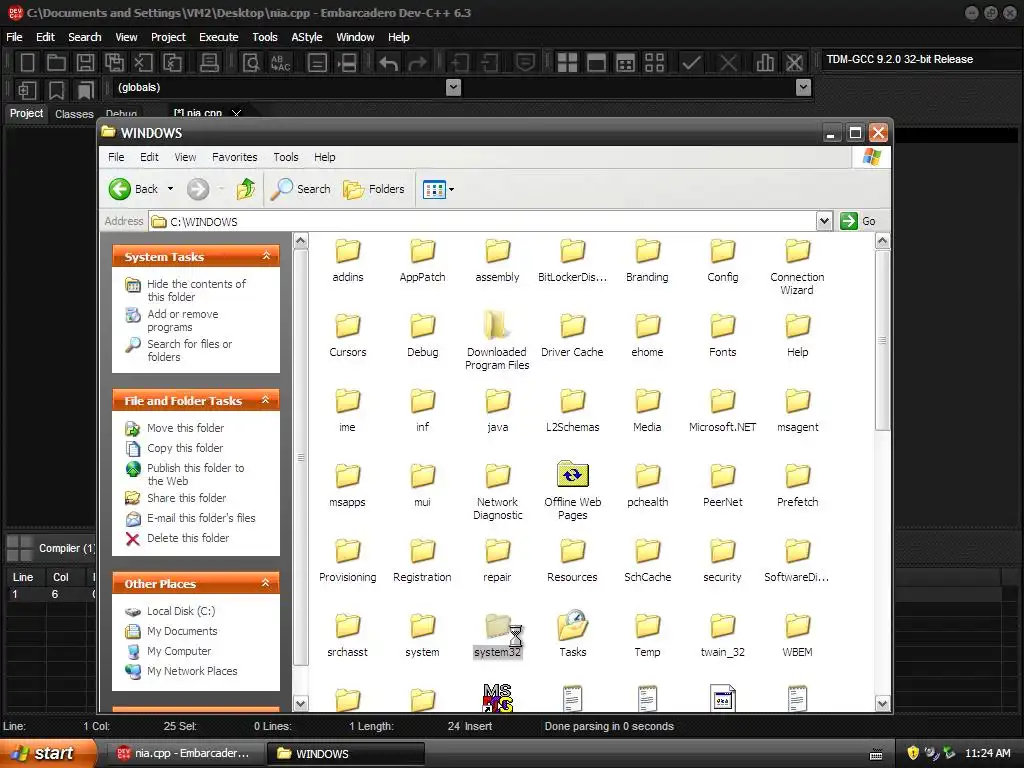
Task: Click the Replace (AB→AC) icon in Dev-C++
Action: point(280,63)
